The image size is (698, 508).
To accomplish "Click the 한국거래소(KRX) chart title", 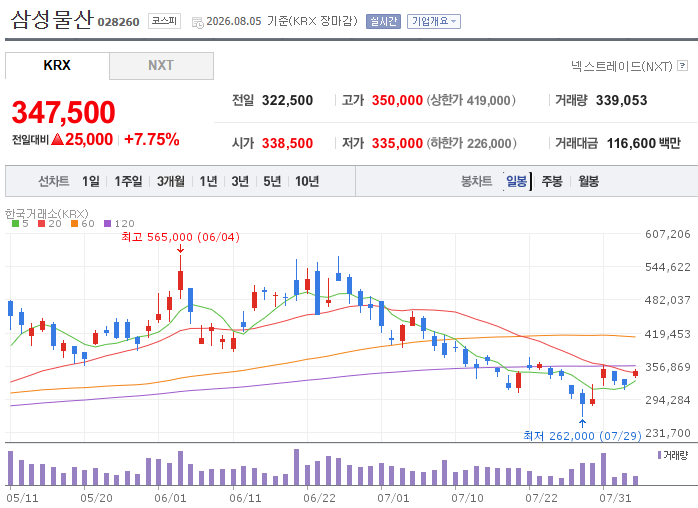I will pyautogui.click(x=47, y=214).
